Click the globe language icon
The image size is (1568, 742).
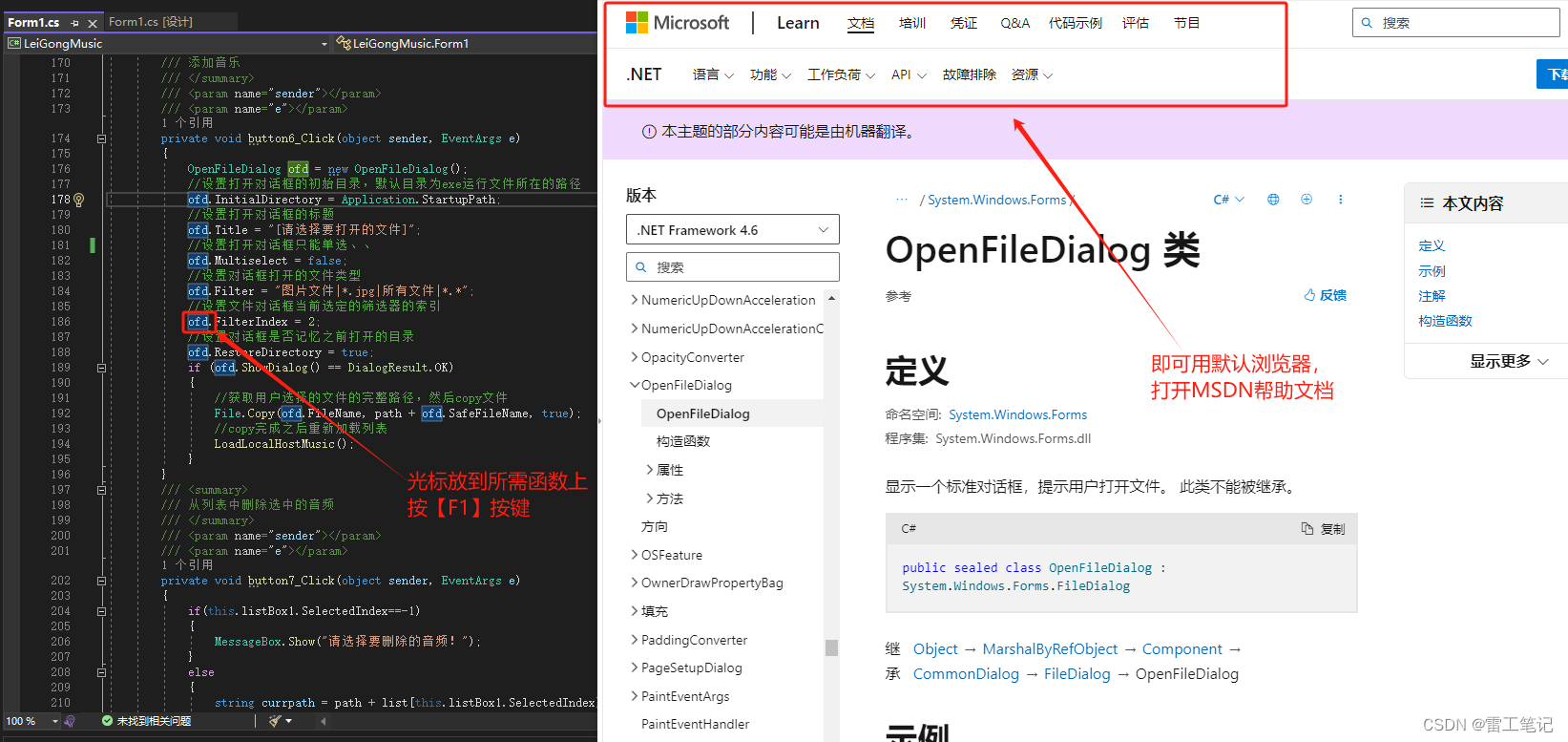pyautogui.click(x=1273, y=200)
